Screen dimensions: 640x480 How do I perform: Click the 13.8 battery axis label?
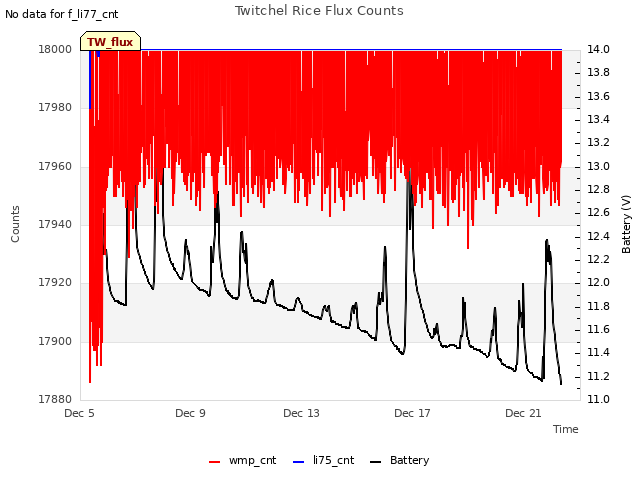[x=598, y=73]
